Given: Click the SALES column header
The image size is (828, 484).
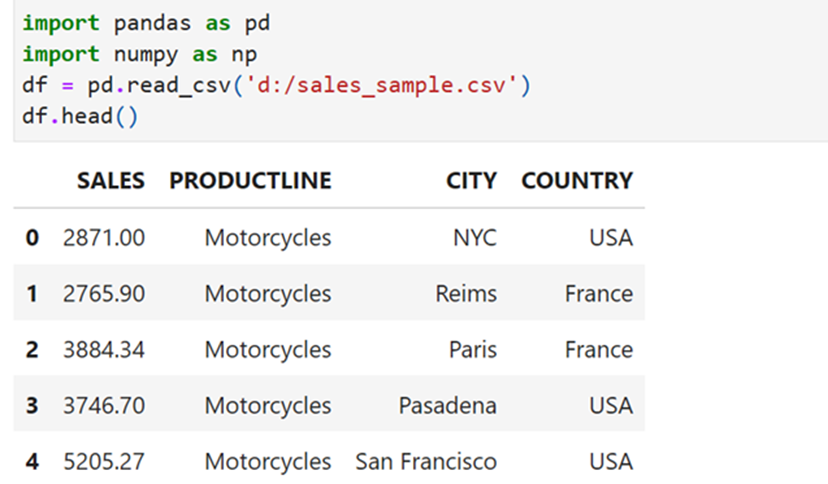Looking at the screenshot, I should tap(111, 181).
